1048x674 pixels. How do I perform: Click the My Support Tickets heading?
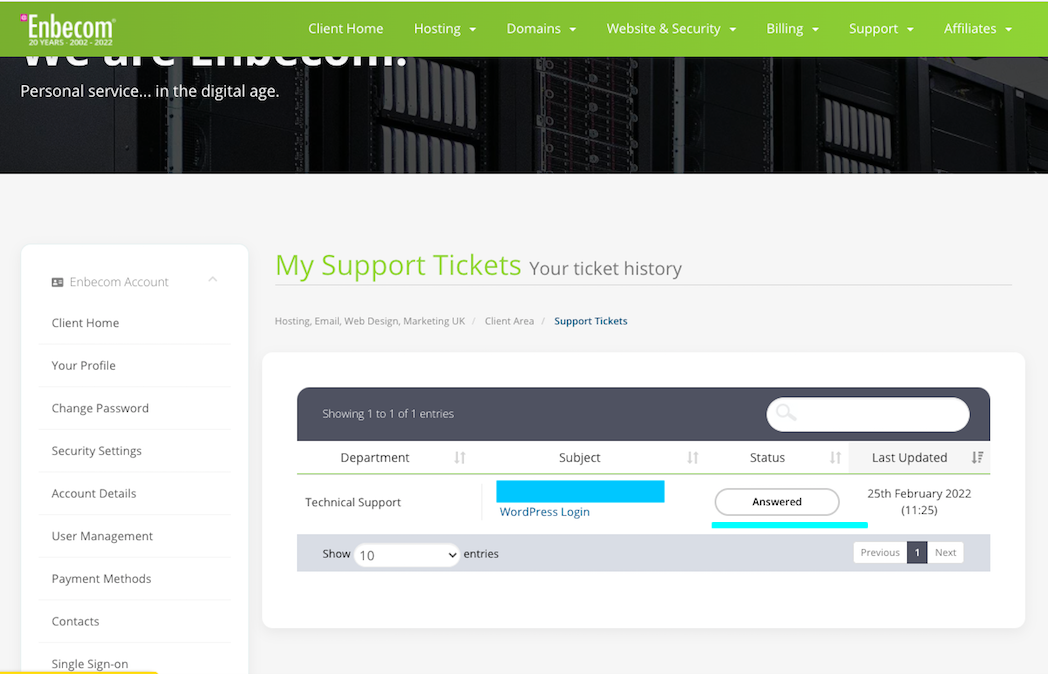(x=398, y=265)
